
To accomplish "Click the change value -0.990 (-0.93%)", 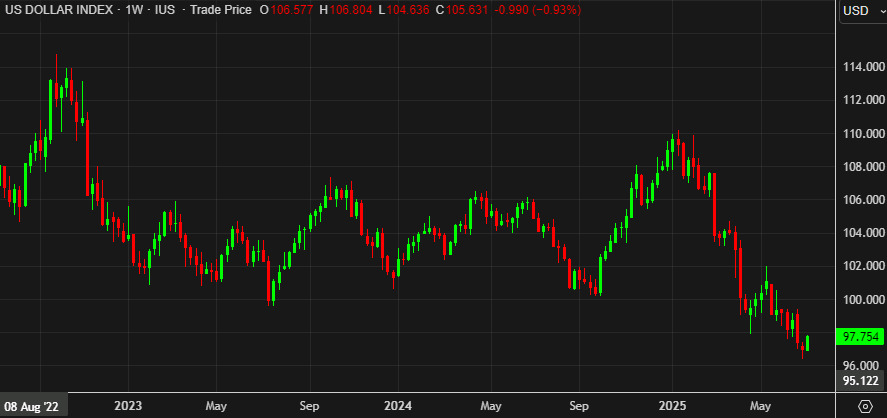I will 537,10.
